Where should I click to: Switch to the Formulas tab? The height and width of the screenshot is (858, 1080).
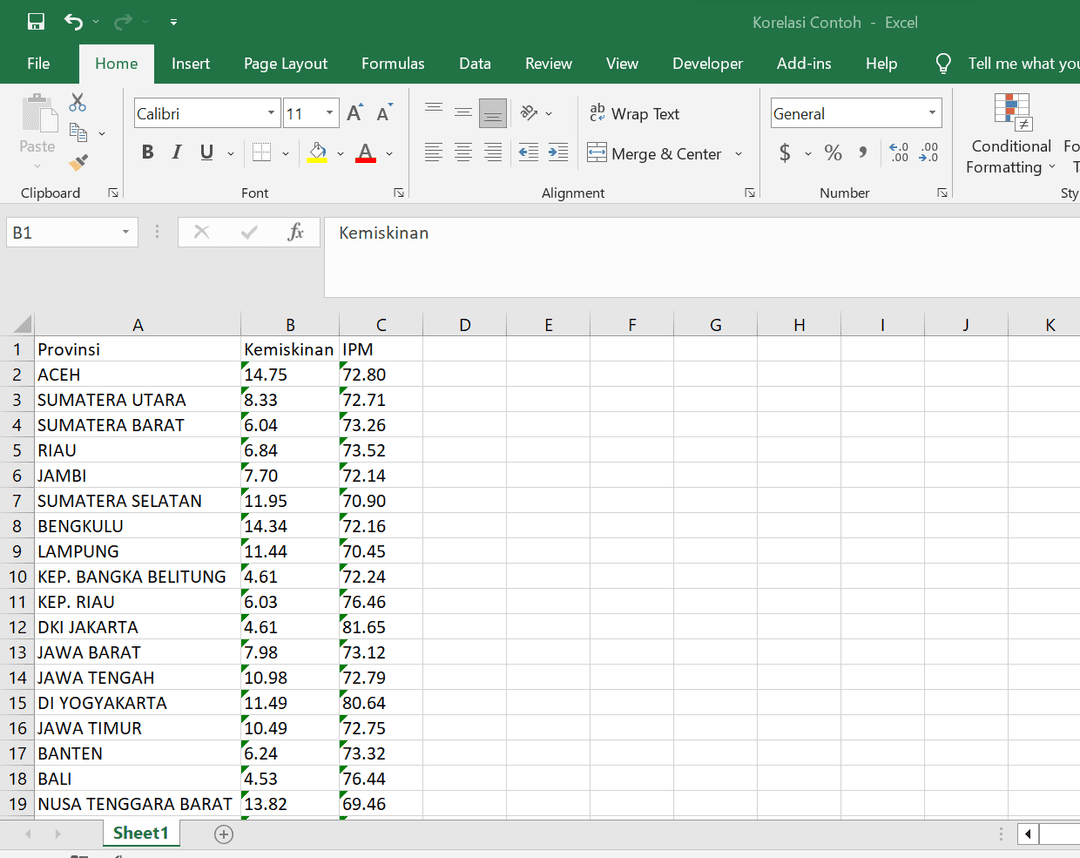(393, 63)
